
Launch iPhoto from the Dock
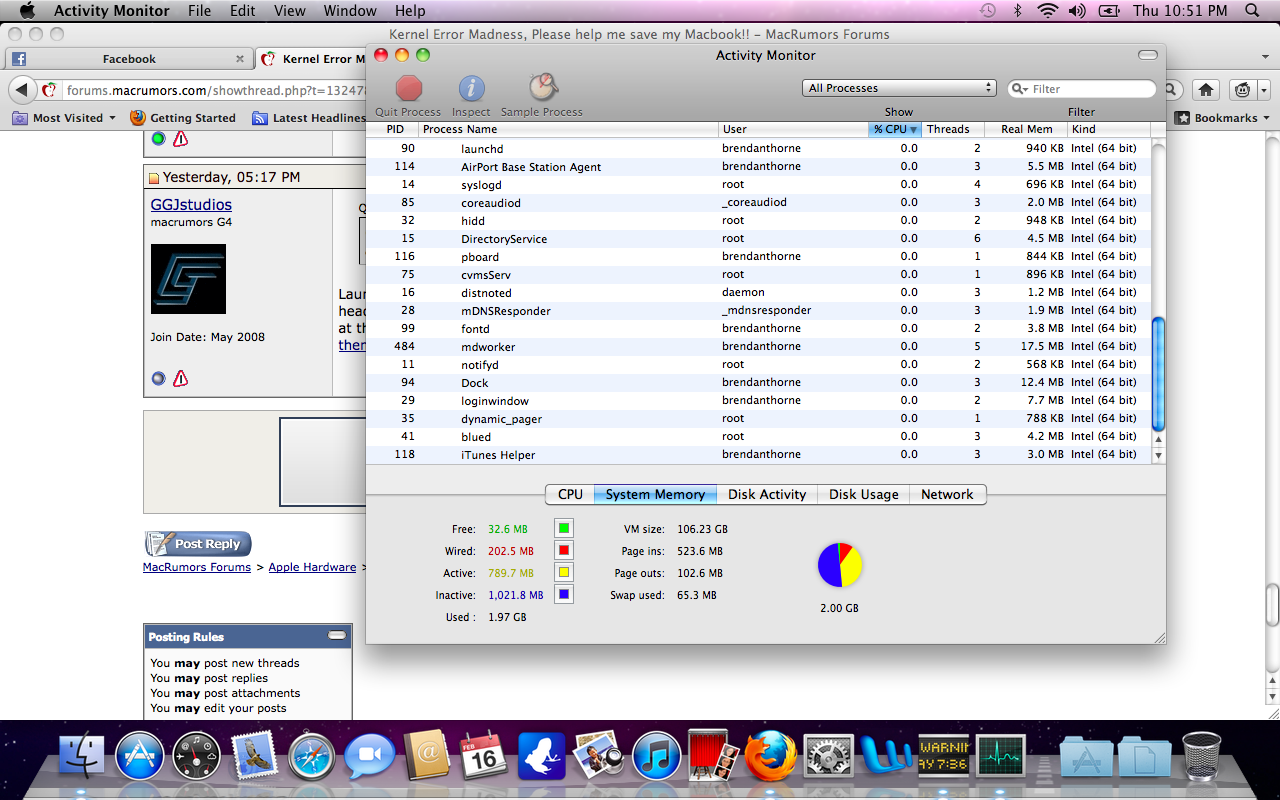(599, 757)
